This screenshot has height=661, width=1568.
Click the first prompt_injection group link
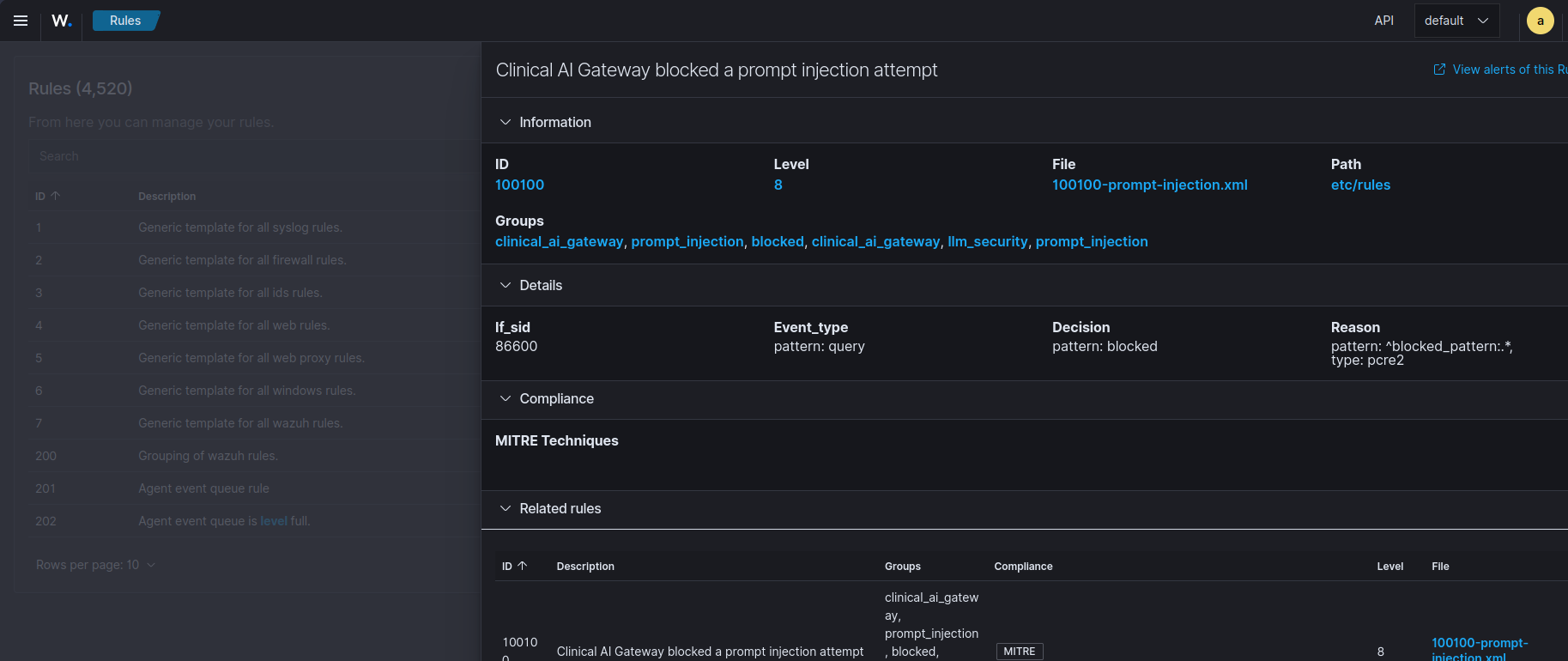pyautogui.click(x=687, y=241)
